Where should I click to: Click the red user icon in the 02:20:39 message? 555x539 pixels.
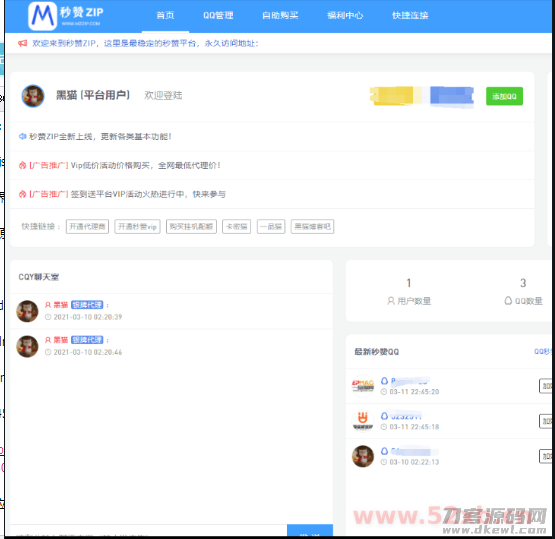click(48, 305)
